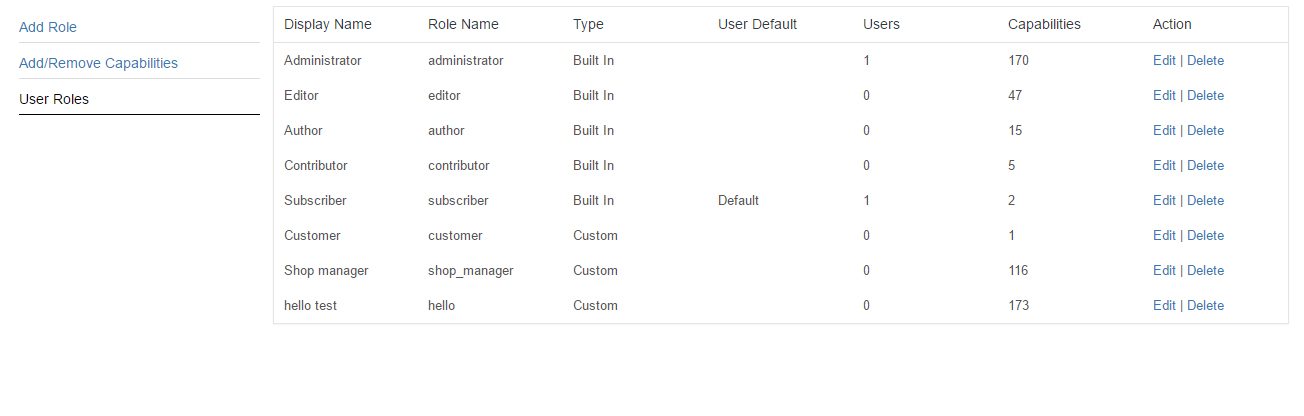The height and width of the screenshot is (416, 1304).
Task: Delete the Customer role
Action: tap(1205, 235)
